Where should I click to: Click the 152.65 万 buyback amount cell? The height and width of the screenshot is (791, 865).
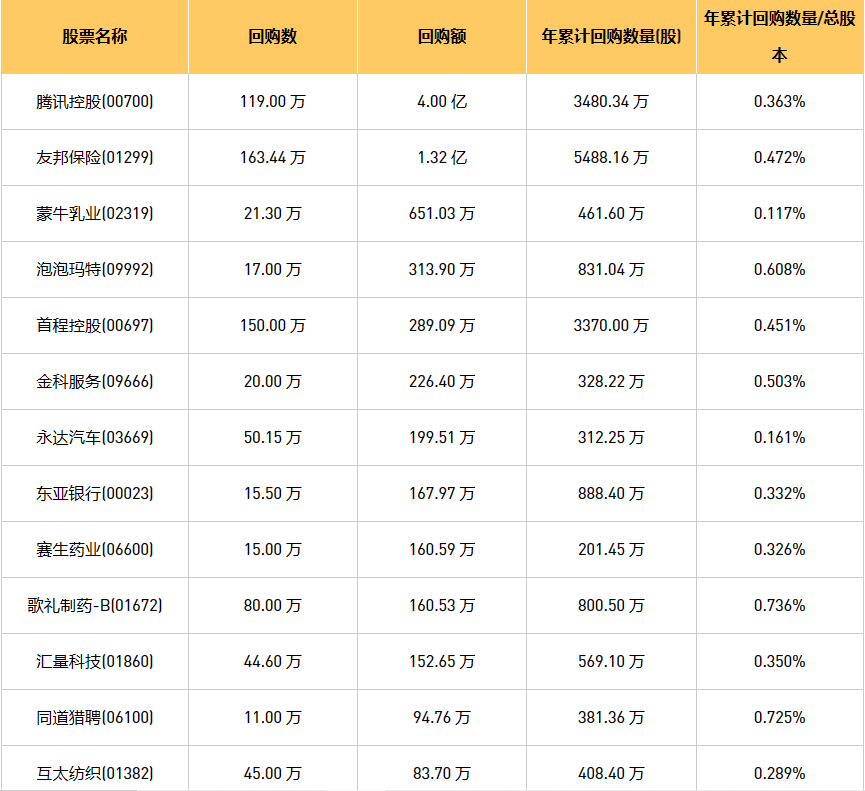coord(442,662)
